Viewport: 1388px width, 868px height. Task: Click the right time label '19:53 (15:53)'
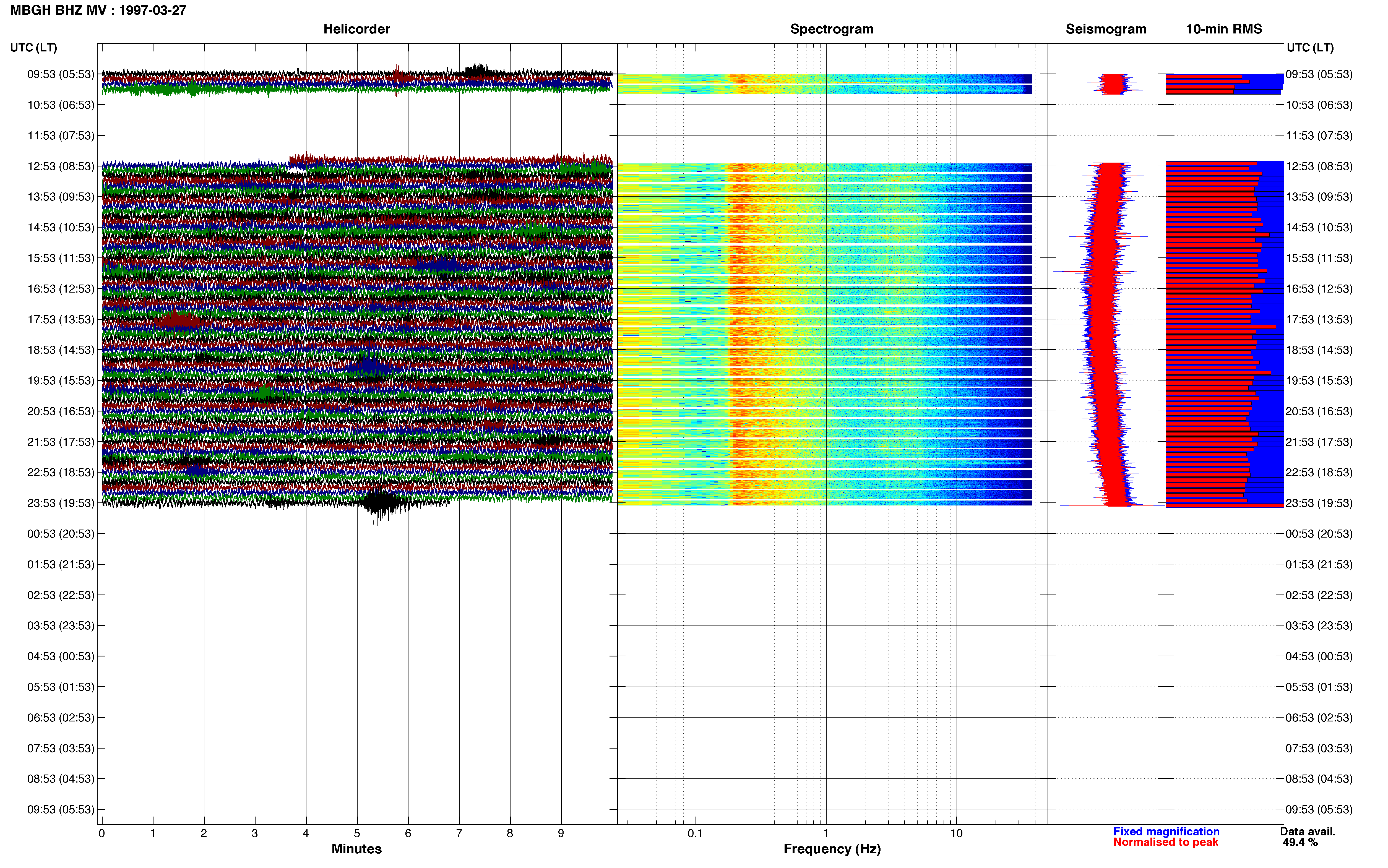1319,380
